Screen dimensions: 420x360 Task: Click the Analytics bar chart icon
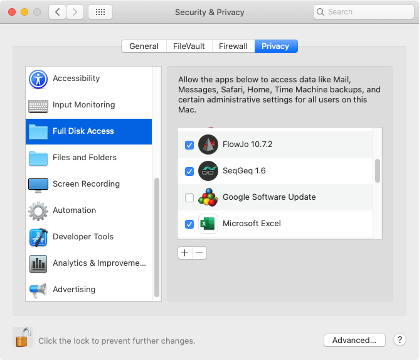[x=38, y=264]
